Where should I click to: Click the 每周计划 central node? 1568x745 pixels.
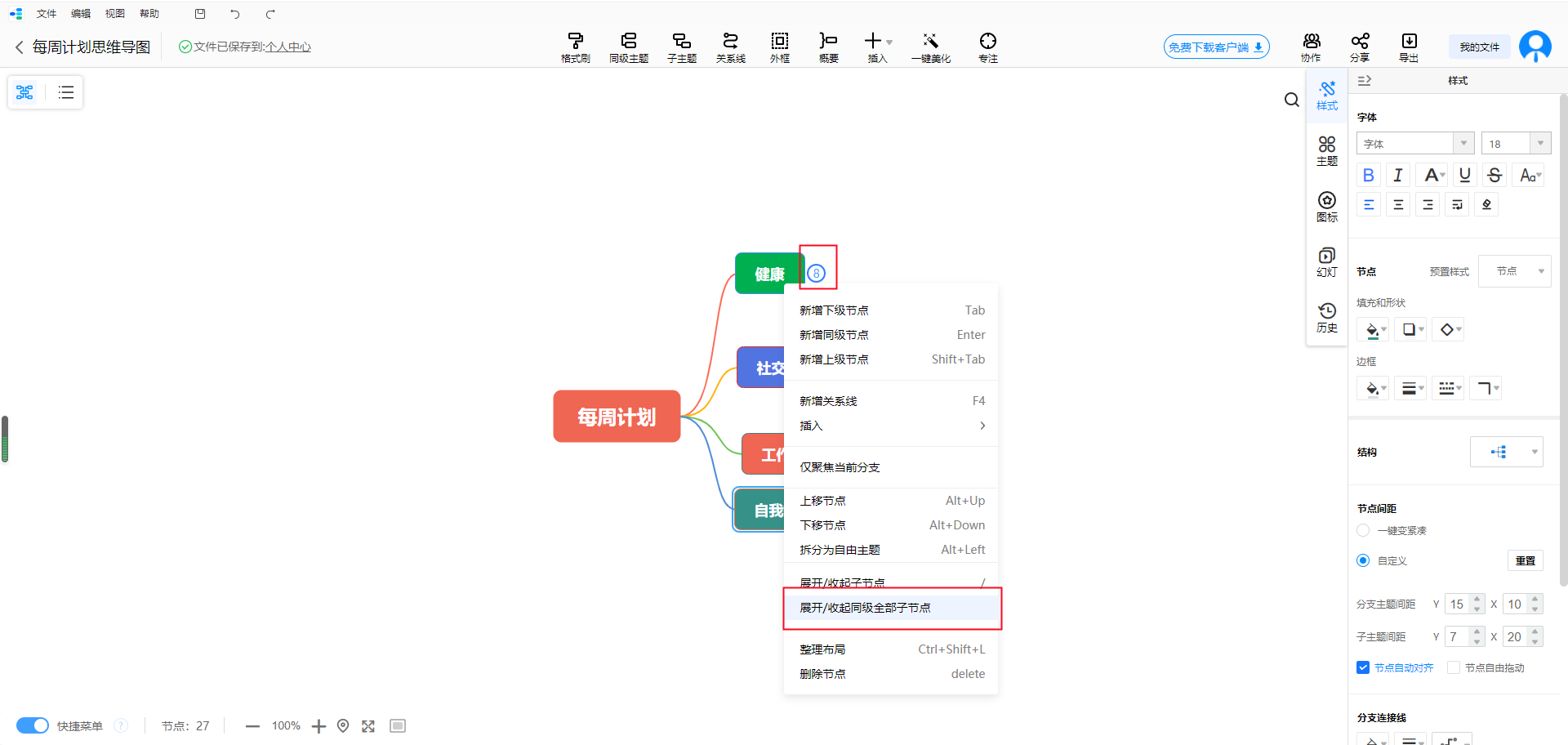coord(617,417)
